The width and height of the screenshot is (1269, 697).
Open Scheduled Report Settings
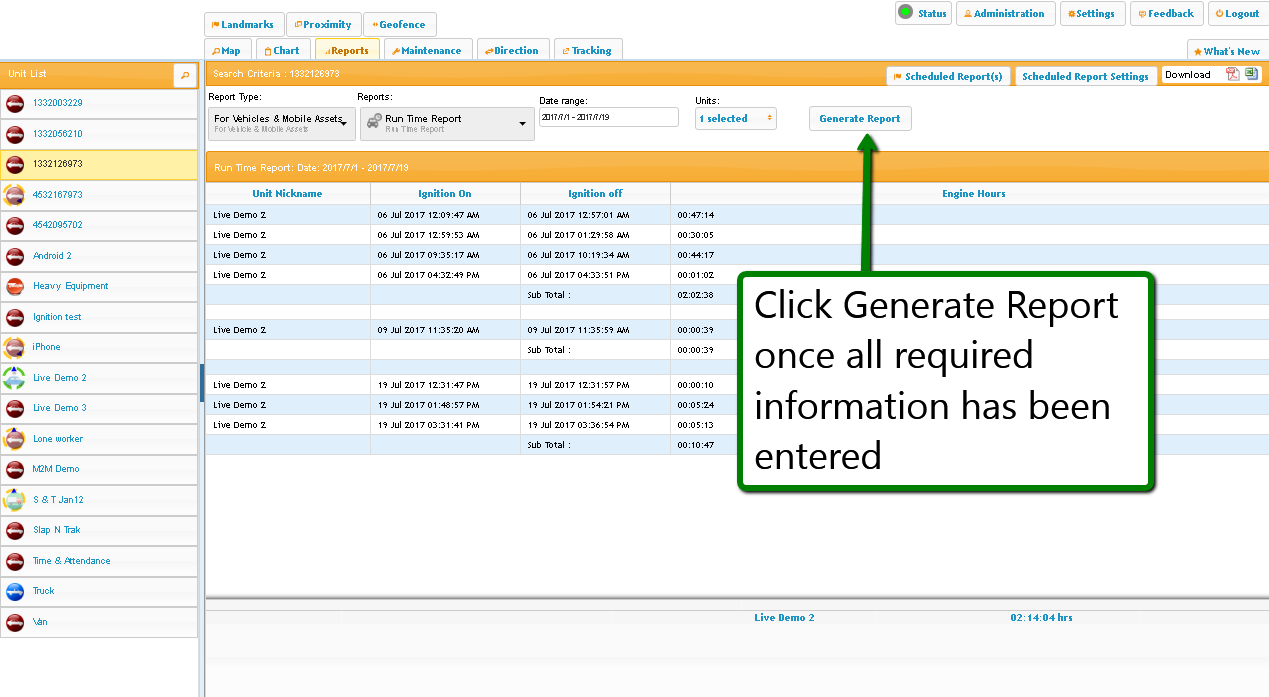[x=1086, y=77]
